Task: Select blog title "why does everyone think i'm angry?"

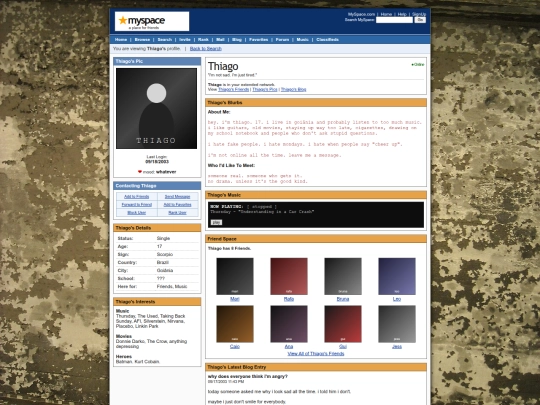Action: pos(248,376)
